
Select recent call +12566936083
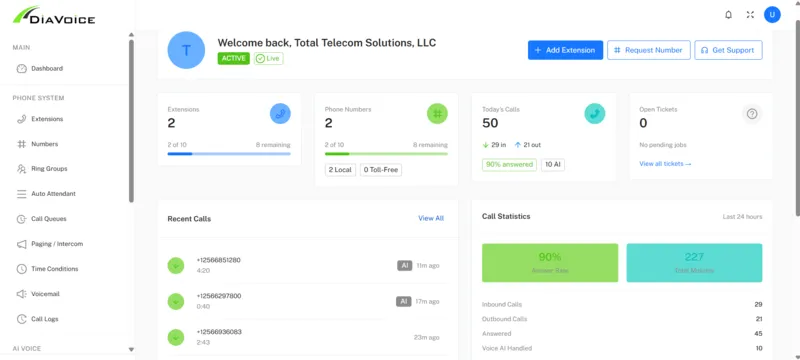tap(307, 337)
